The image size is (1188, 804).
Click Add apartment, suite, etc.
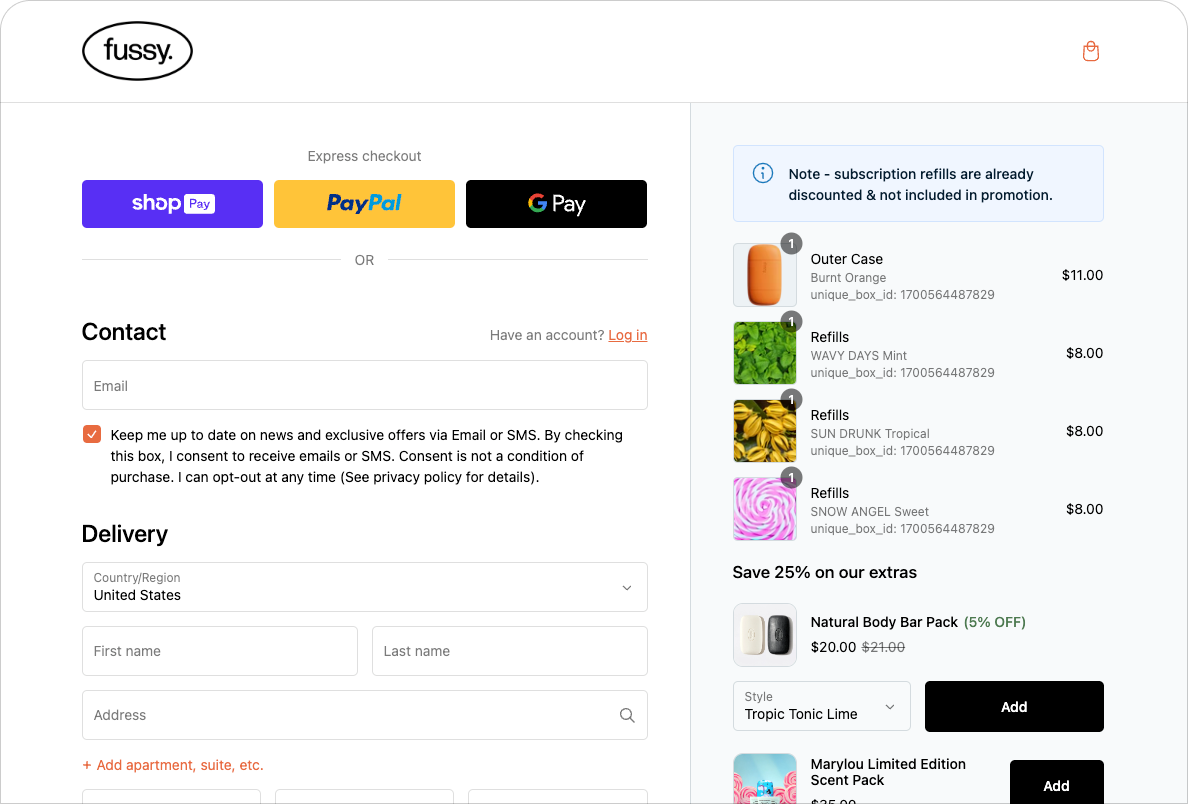[x=173, y=765]
